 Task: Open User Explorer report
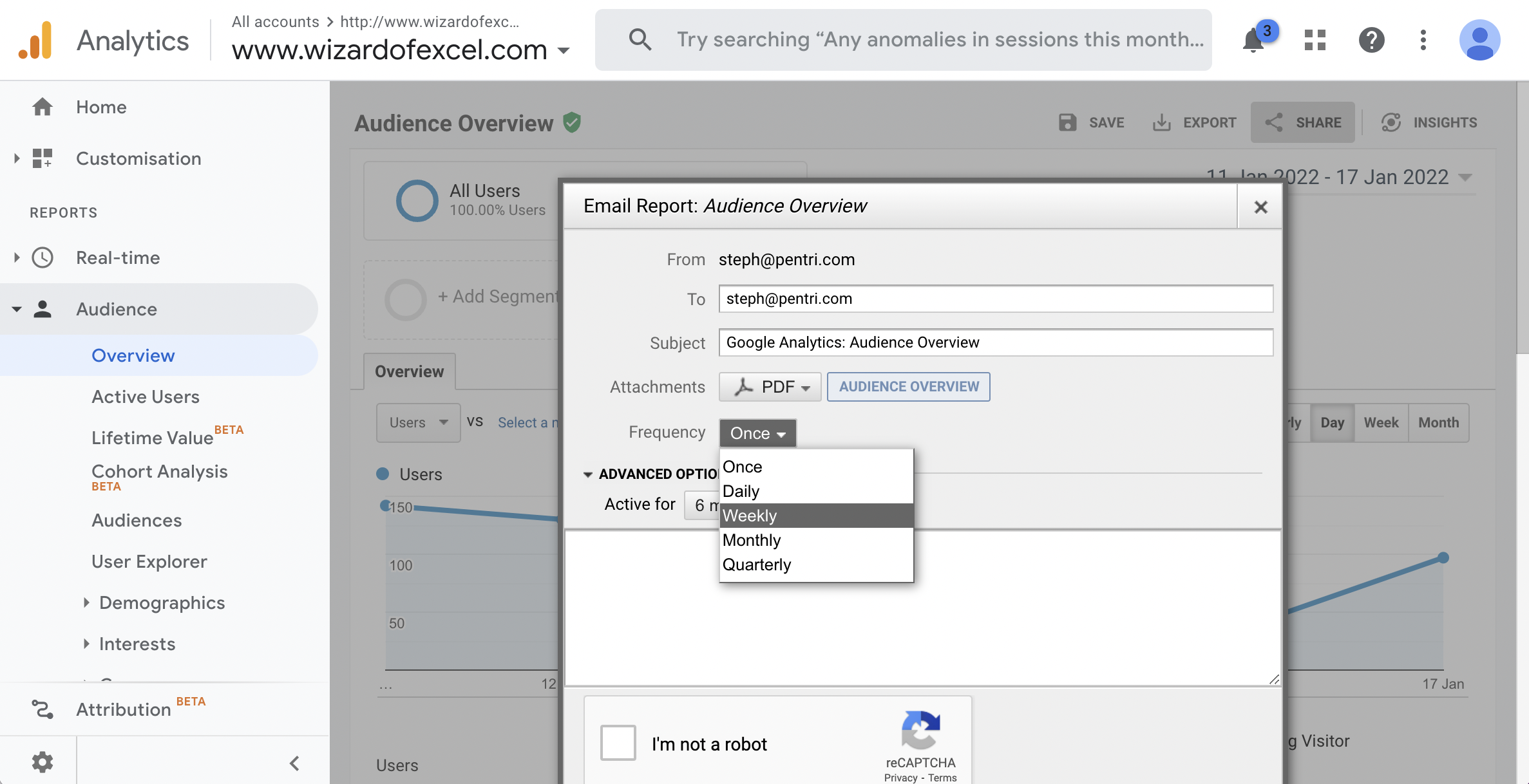tap(149, 561)
